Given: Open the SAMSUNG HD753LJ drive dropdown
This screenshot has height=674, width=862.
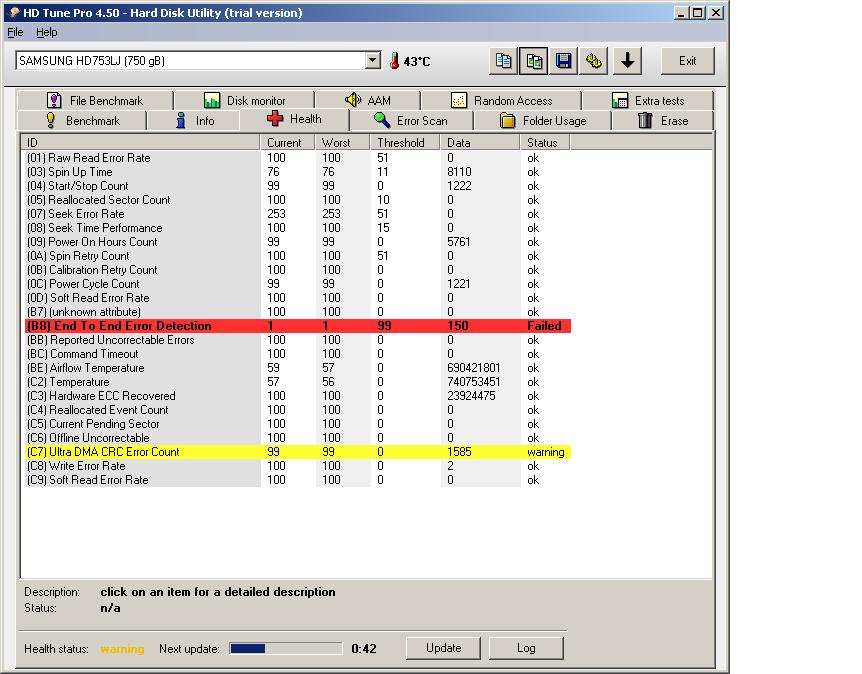Looking at the screenshot, I should click(373, 60).
